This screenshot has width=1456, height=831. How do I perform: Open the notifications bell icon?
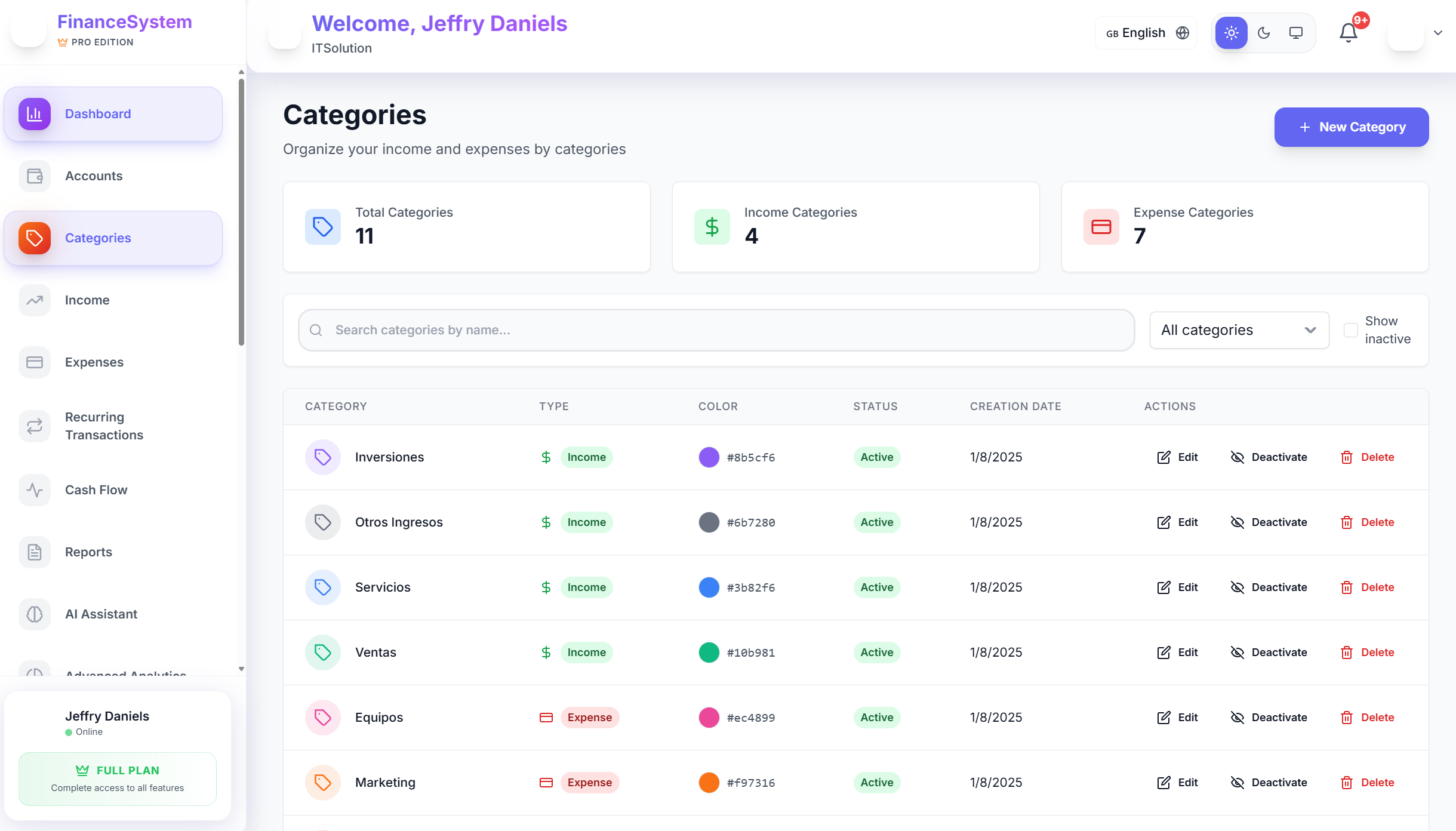pyautogui.click(x=1348, y=33)
